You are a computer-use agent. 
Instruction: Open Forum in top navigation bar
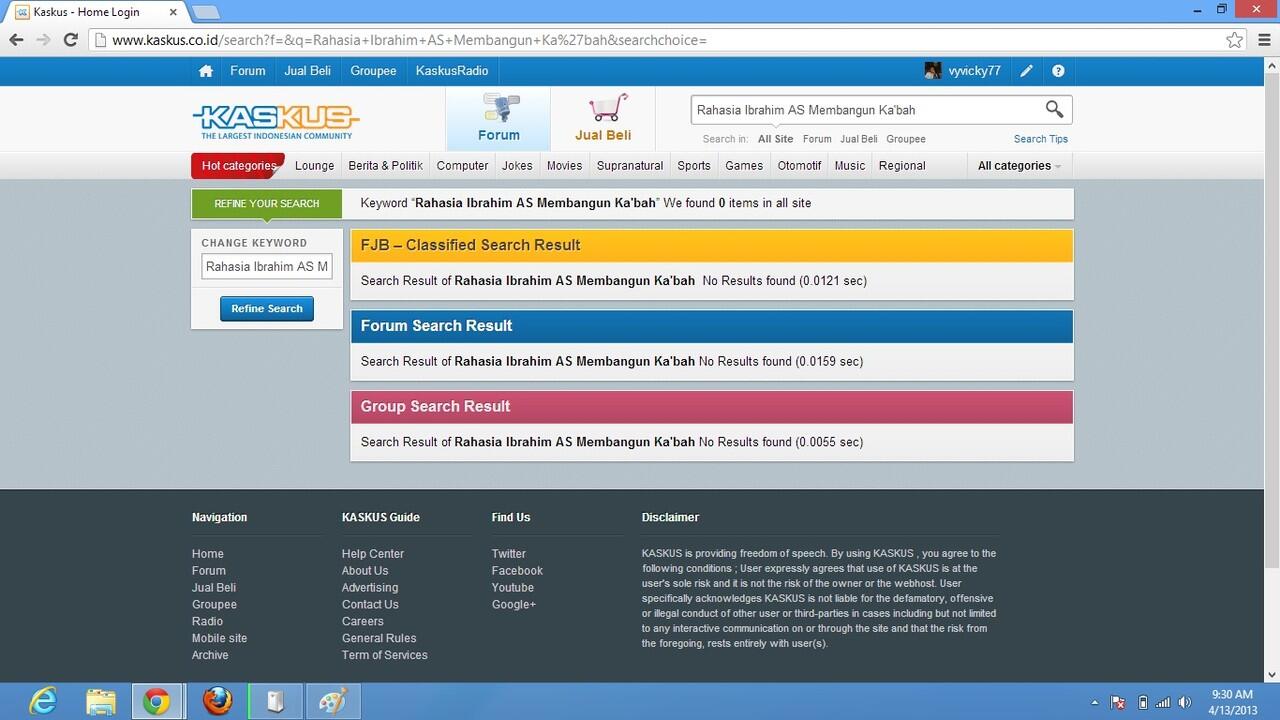tap(248, 71)
